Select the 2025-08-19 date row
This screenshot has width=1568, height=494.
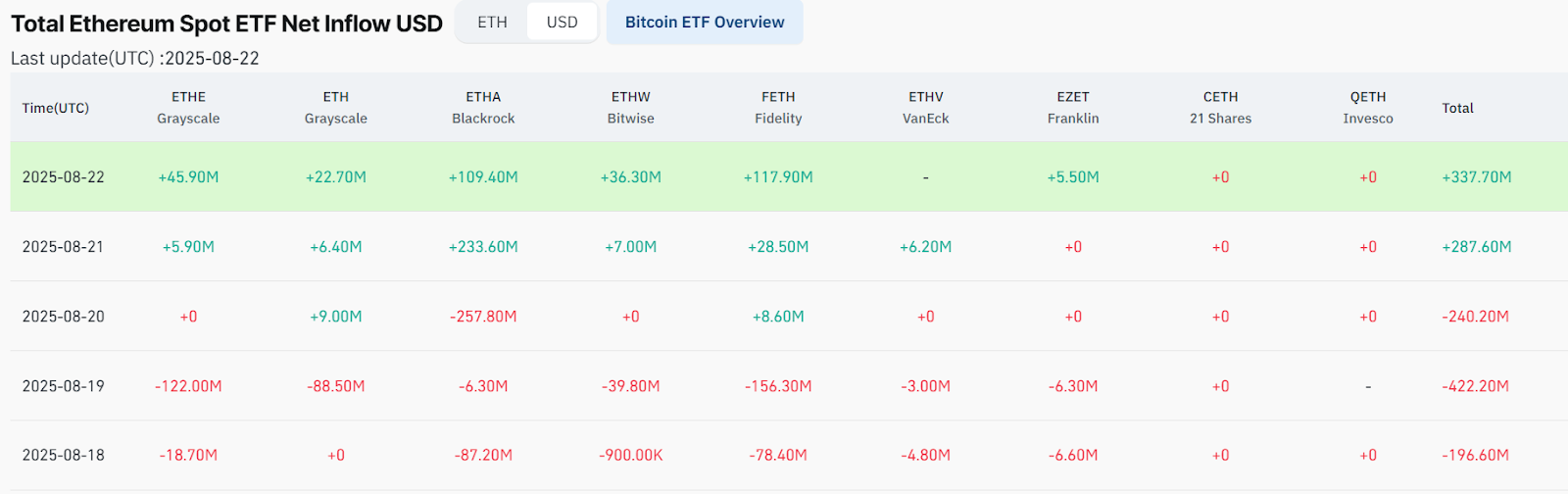coord(789,386)
